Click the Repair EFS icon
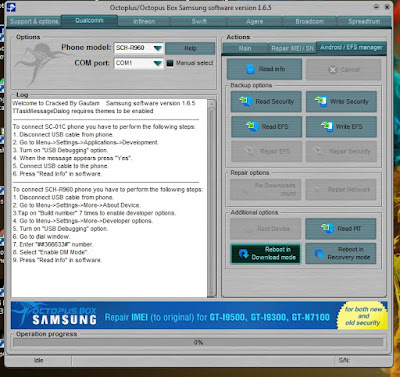The image size is (400, 377). pyautogui.click(x=249, y=151)
